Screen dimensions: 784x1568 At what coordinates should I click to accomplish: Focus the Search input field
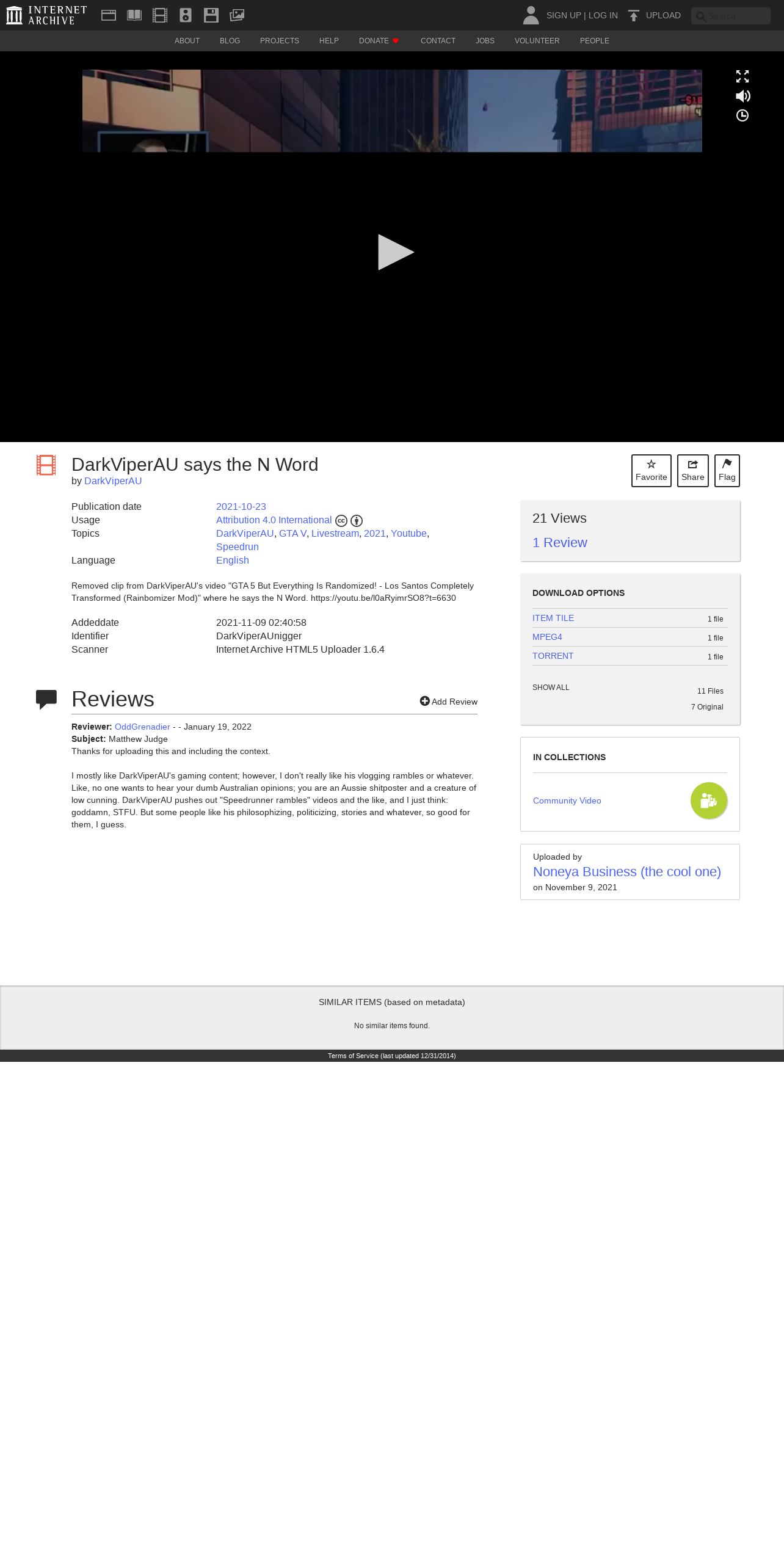click(731, 16)
